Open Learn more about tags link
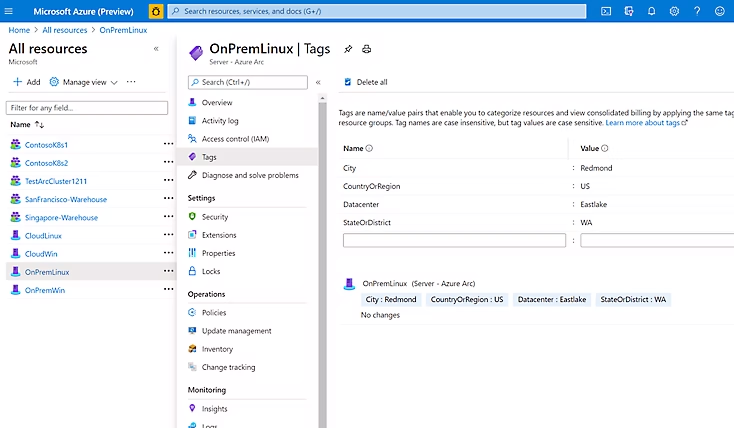The width and height of the screenshot is (734, 428). point(646,123)
